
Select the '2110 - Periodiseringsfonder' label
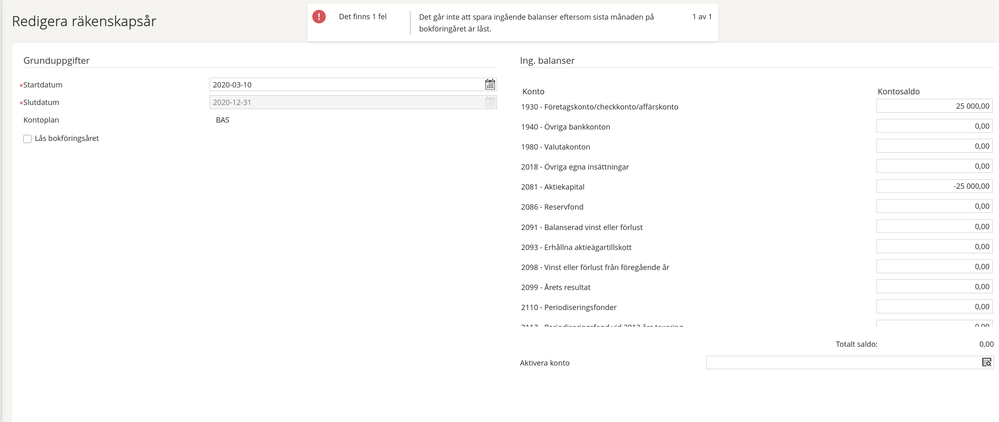(x=569, y=307)
